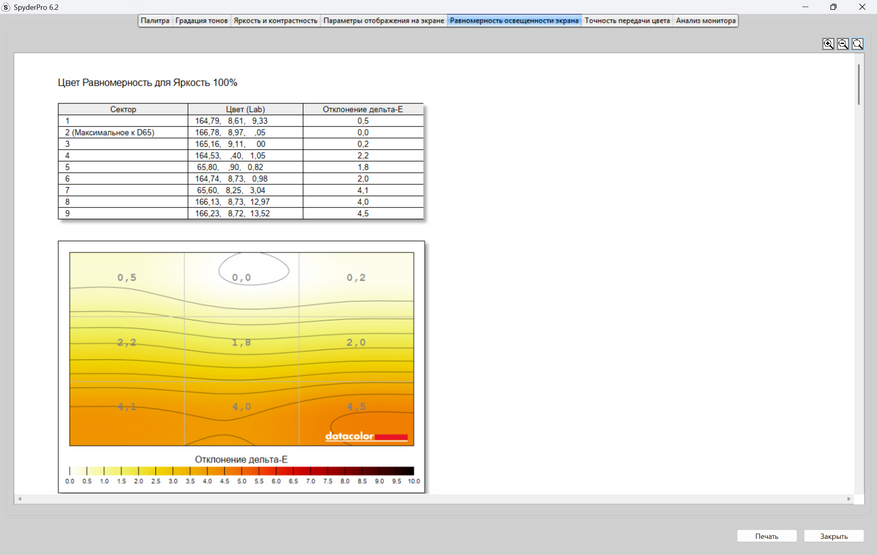Screen dimensions: 877x555
Task: Click the 4,5 sector on the uniformity map
Action: point(356,414)
